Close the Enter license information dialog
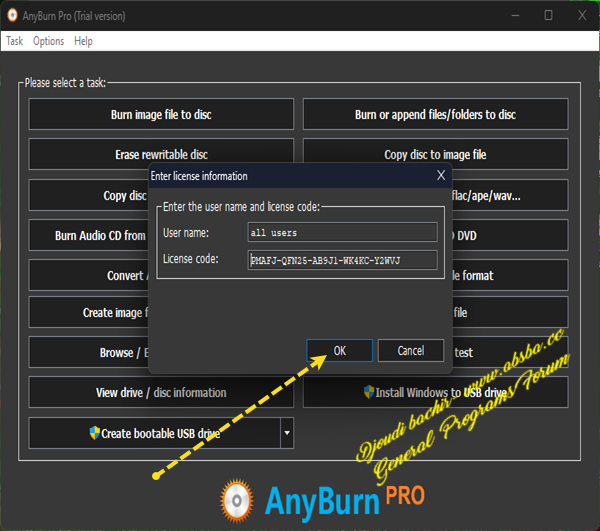This screenshot has width=600, height=531. (441, 175)
